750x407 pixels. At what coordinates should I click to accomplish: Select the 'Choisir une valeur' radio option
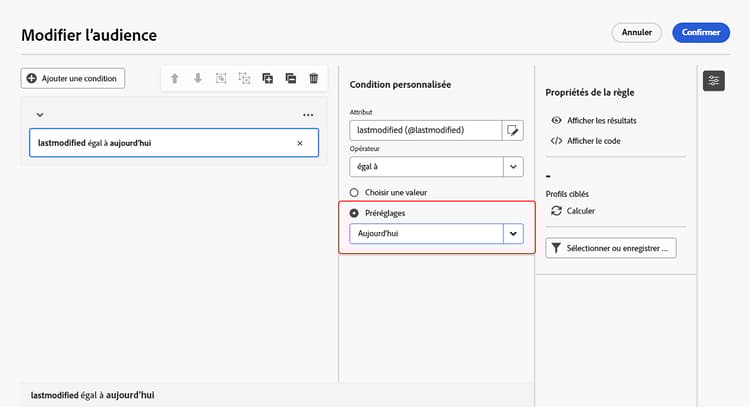click(354, 192)
